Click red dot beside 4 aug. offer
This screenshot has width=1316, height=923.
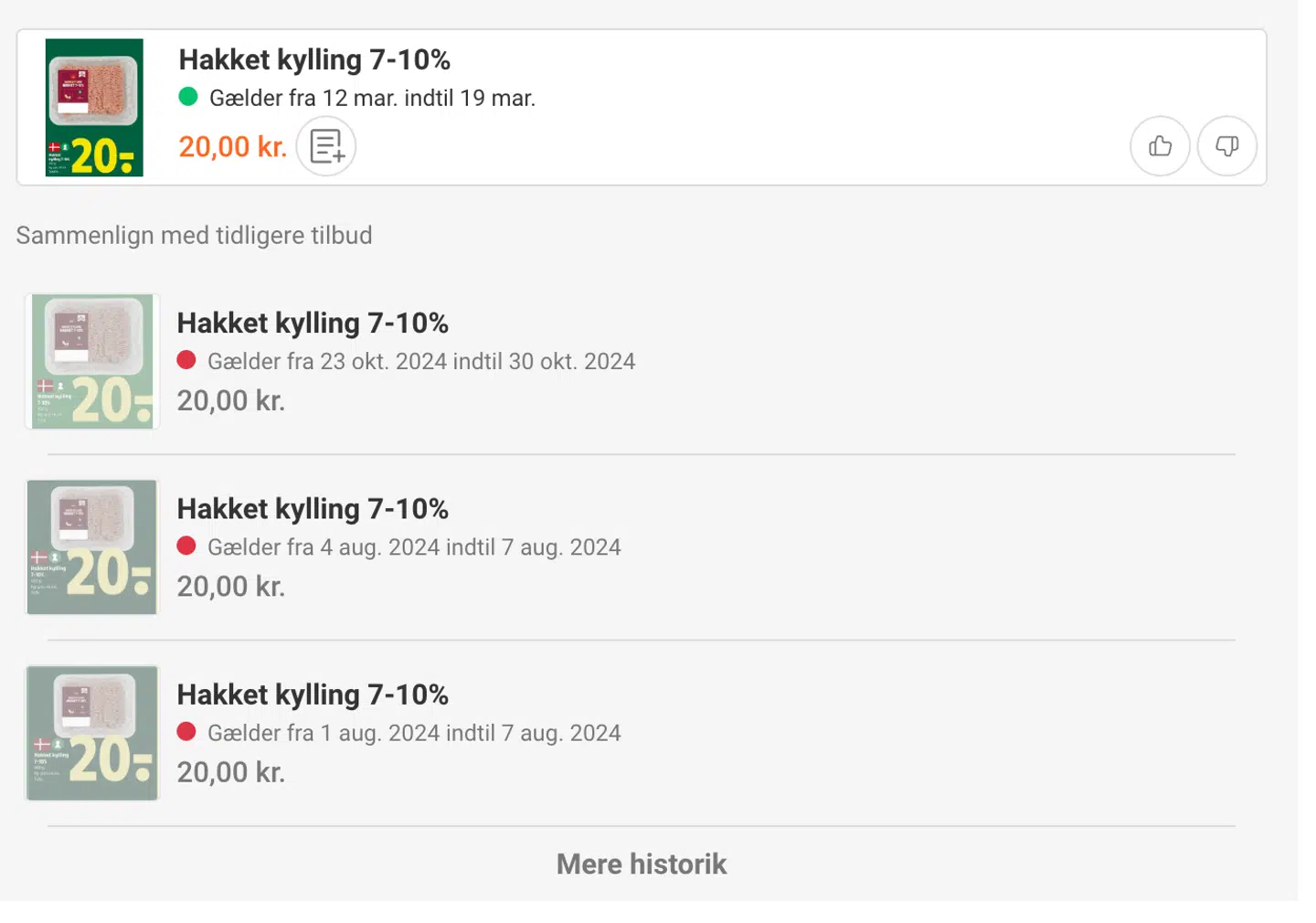(x=186, y=546)
